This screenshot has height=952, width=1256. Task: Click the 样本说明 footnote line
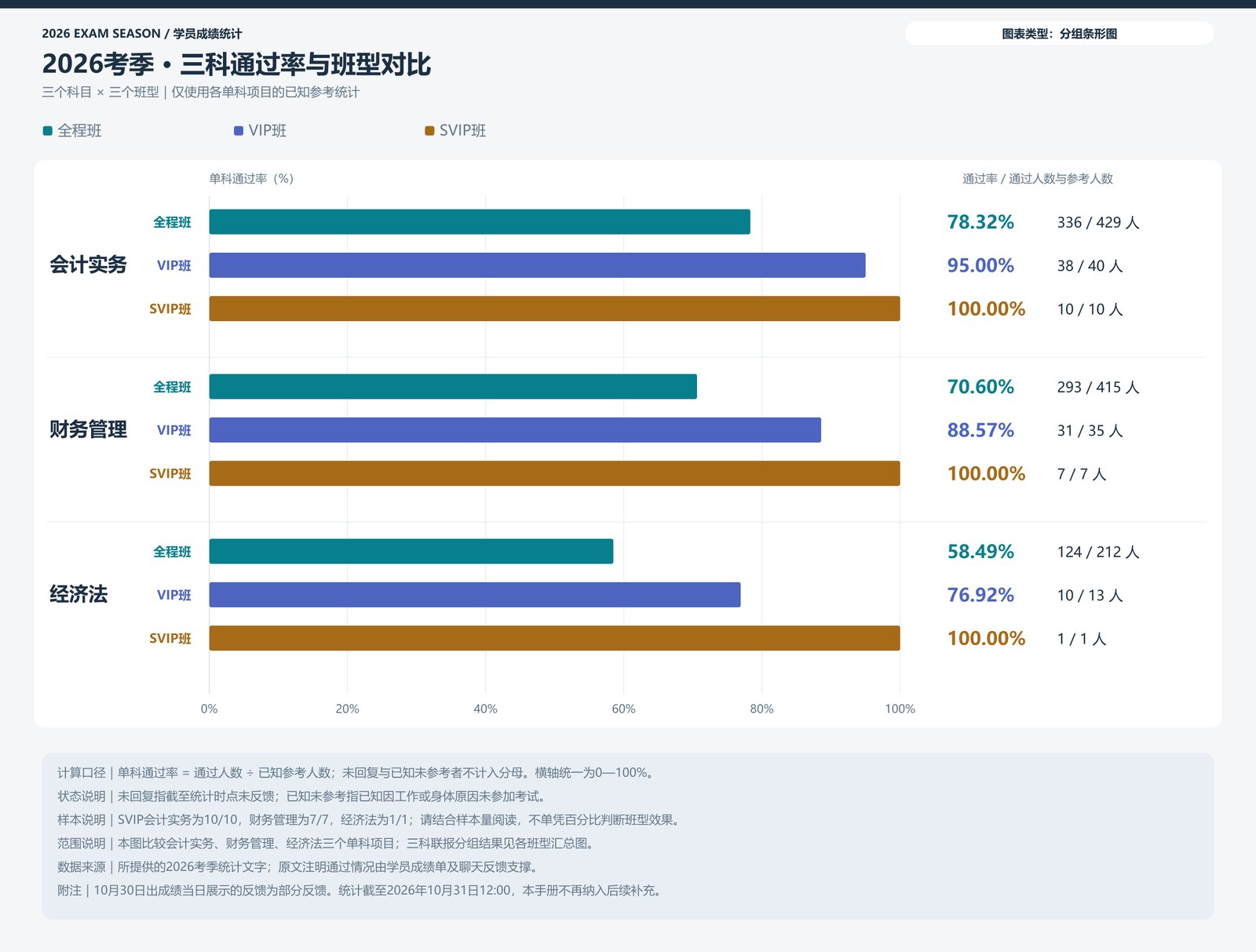pos(371,820)
